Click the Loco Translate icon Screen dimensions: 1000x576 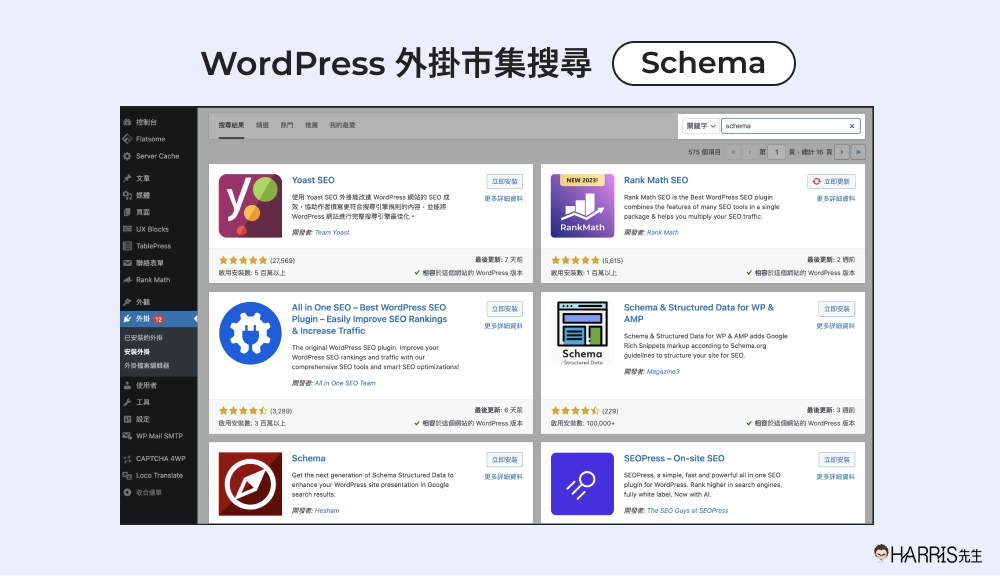(x=128, y=476)
